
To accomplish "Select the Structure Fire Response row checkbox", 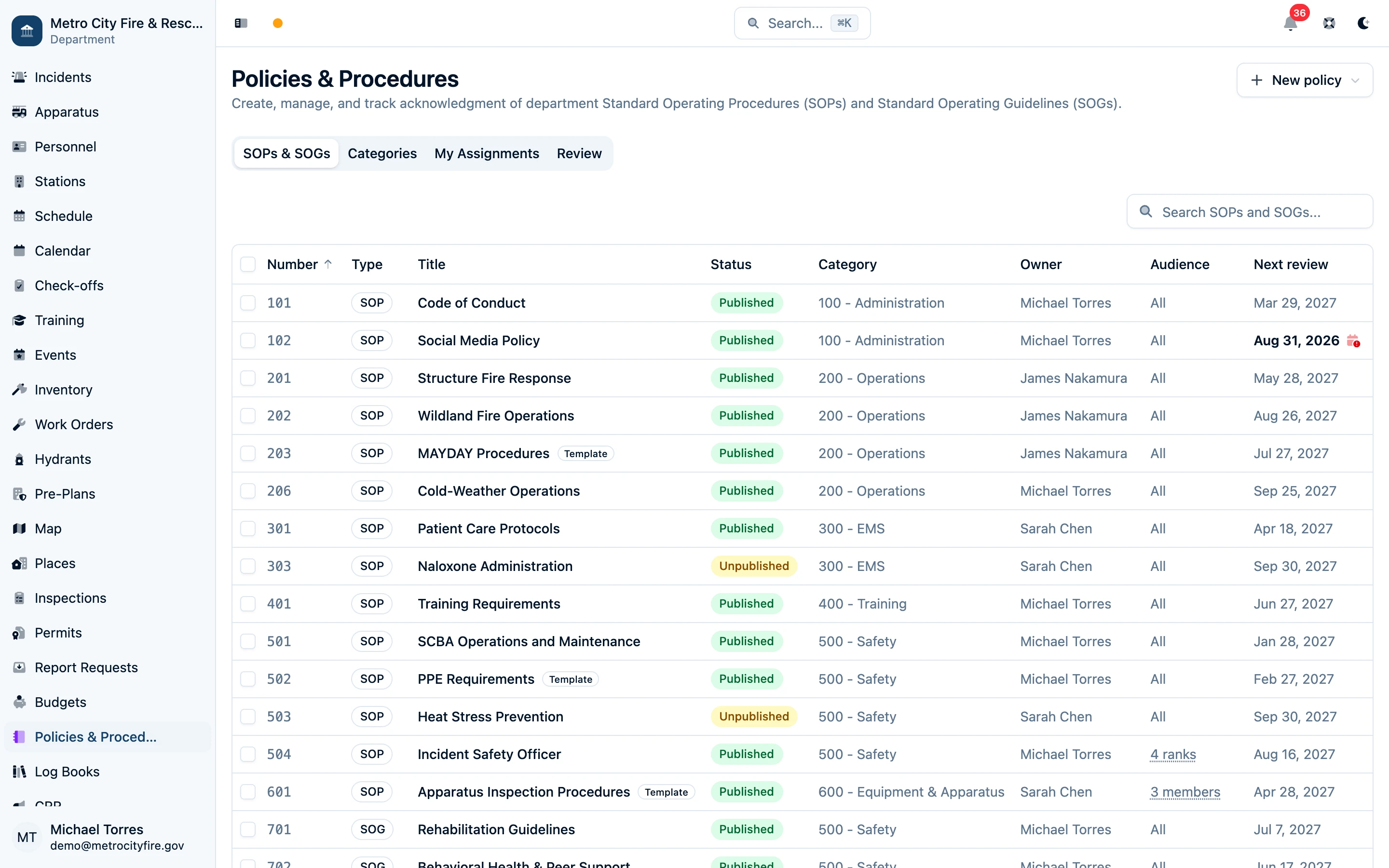I will coord(248,379).
